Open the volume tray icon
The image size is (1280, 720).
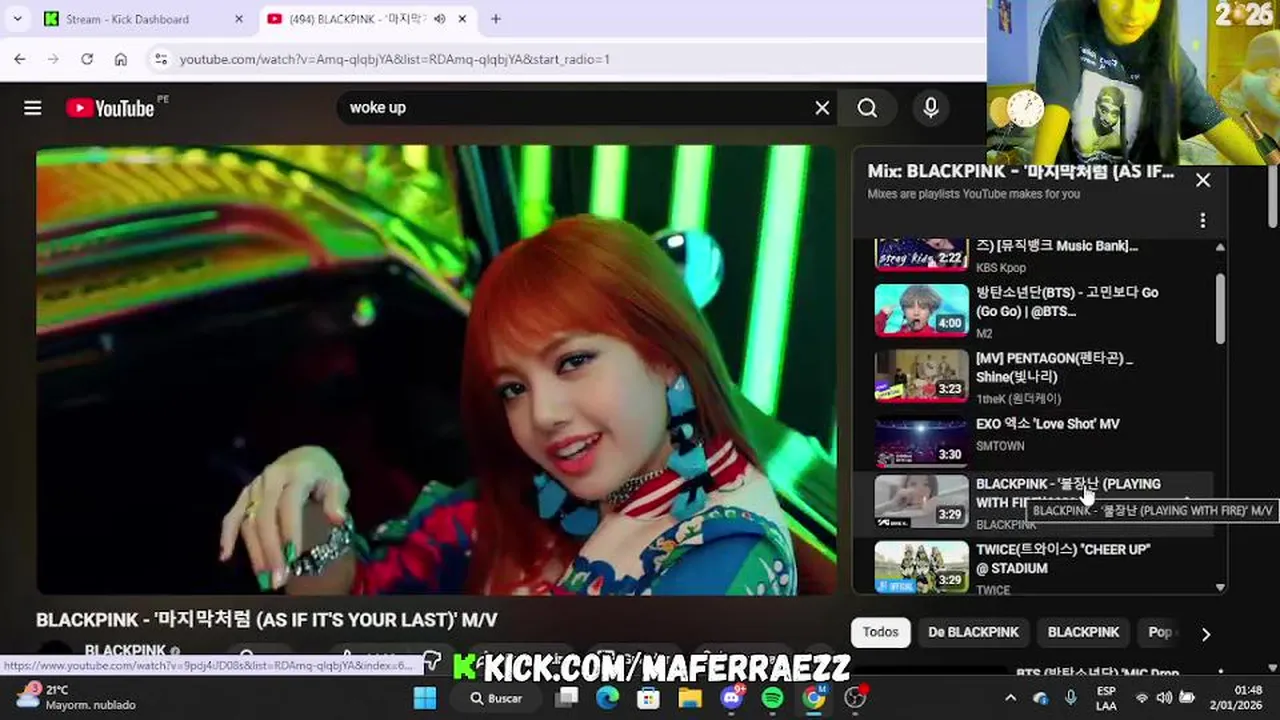(1164, 698)
